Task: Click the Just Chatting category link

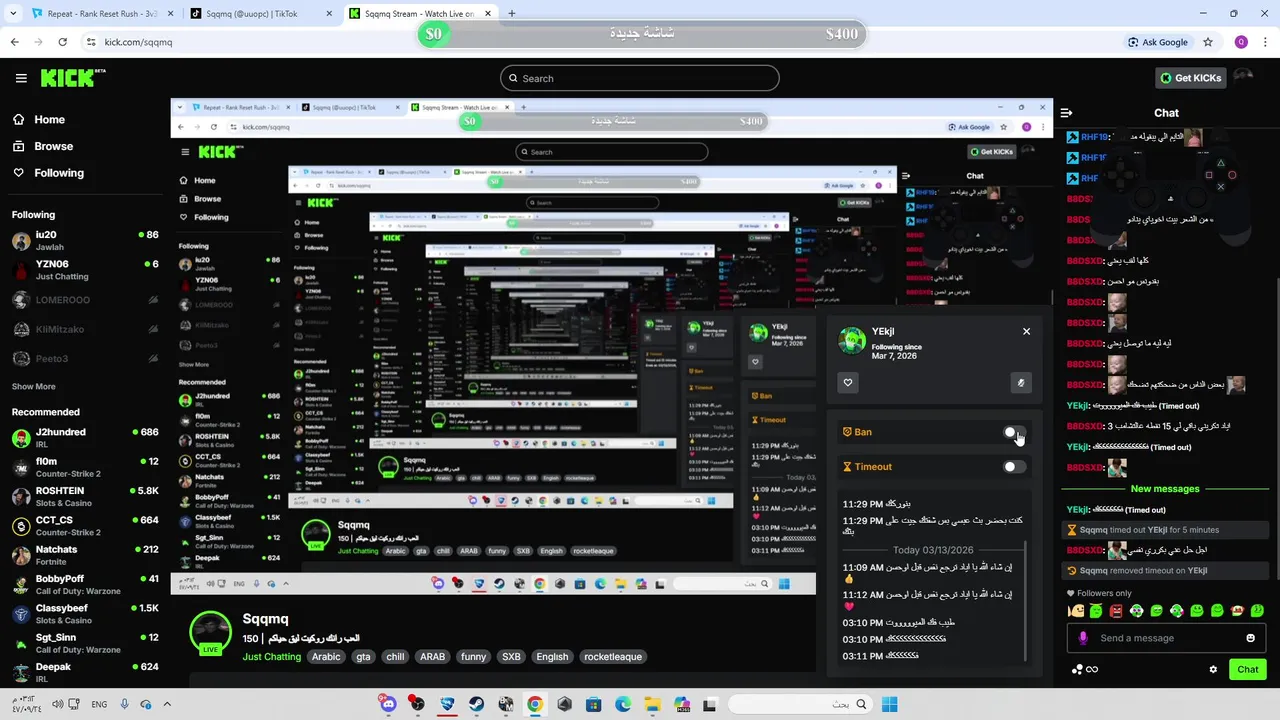Action: tap(271, 657)
